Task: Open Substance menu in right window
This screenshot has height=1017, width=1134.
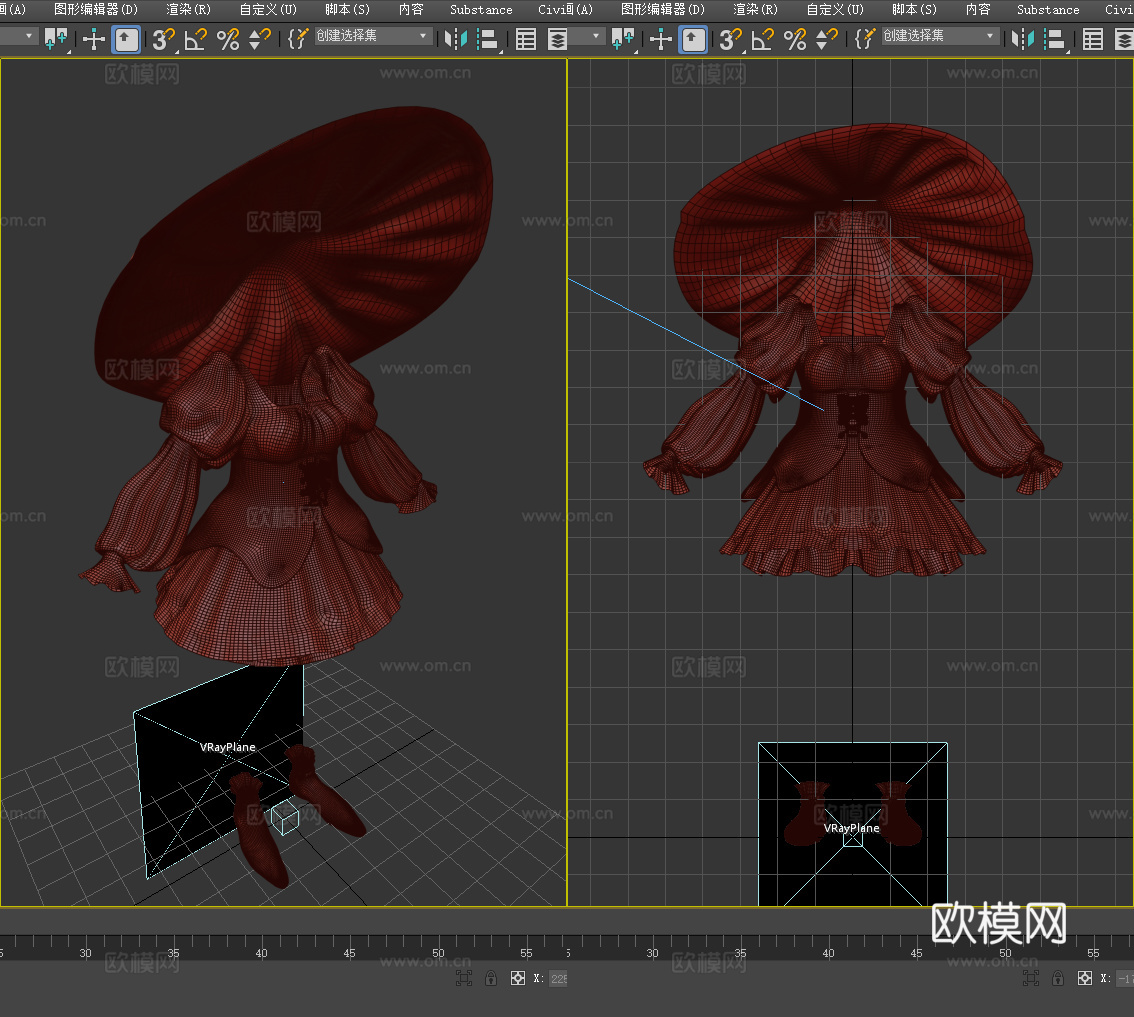Action: [x=1048, y=9]
